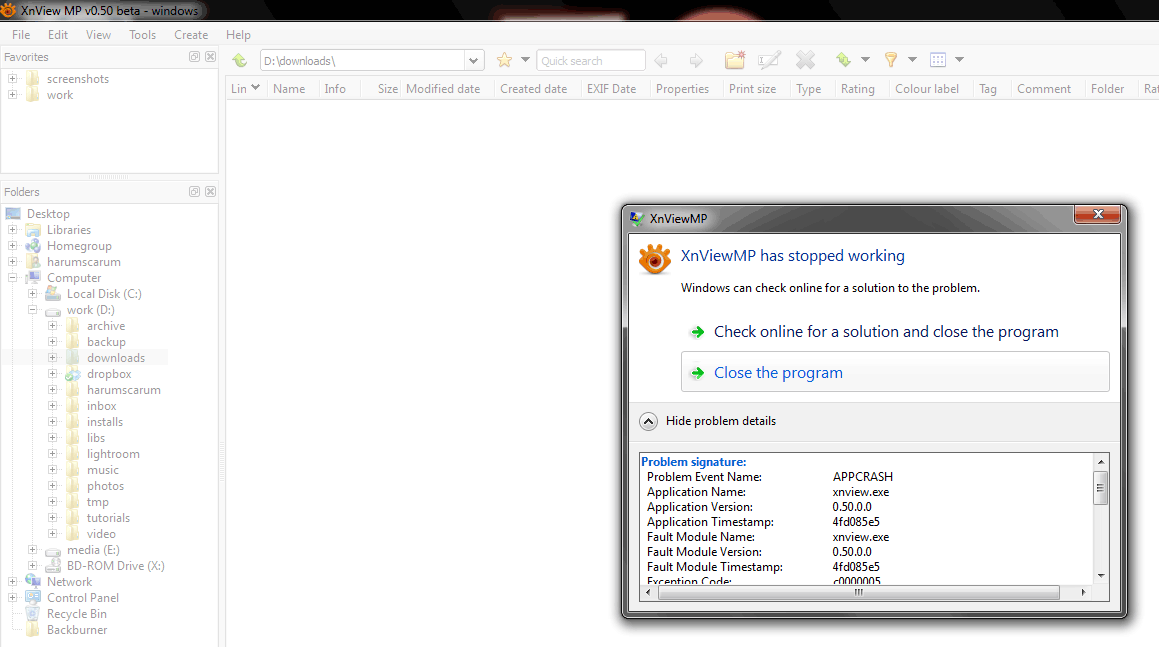Float the Folders panel
The image size is (1159, 647).
(194, 192)
